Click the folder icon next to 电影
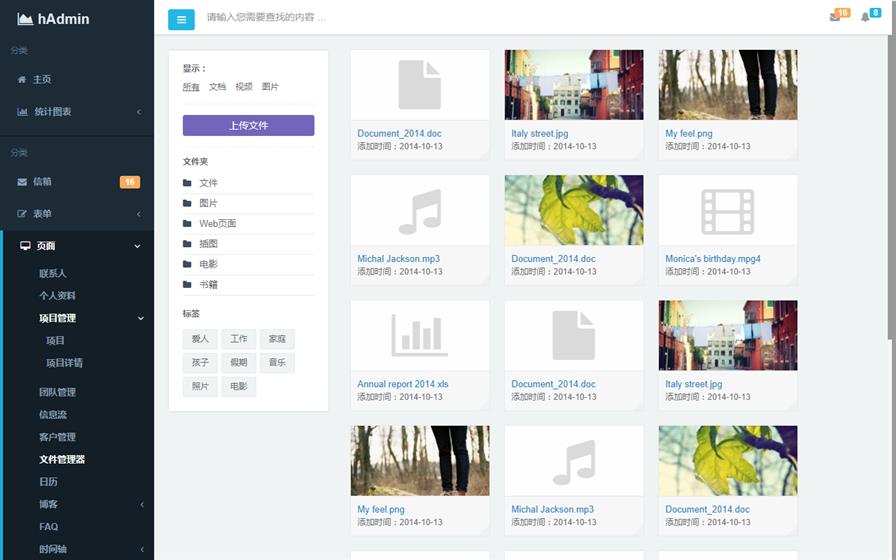The height and width of the screenshot is (560, 896). tap(187, 264)
